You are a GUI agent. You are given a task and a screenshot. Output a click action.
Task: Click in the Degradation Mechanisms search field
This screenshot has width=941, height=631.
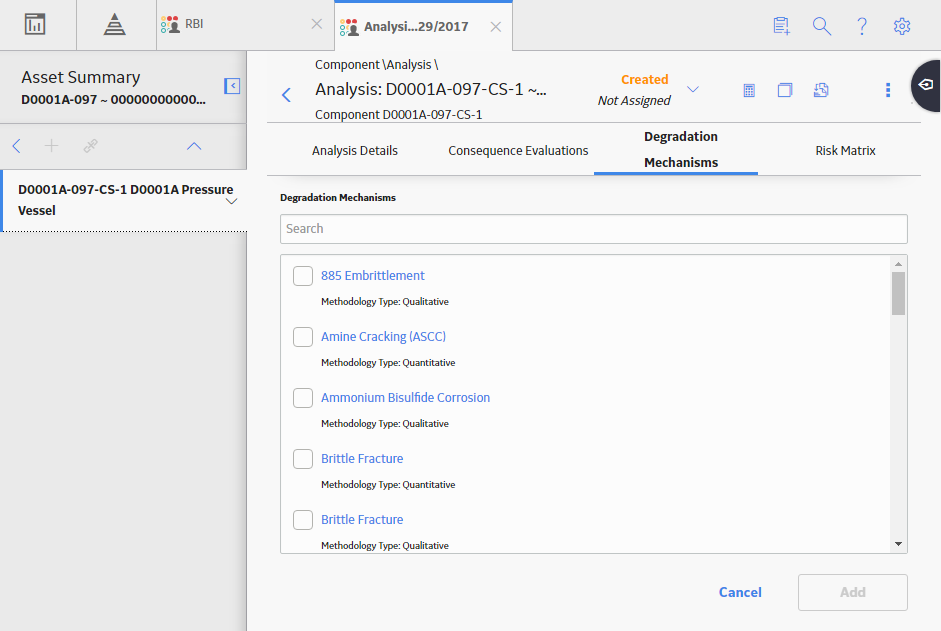[594, 229]
